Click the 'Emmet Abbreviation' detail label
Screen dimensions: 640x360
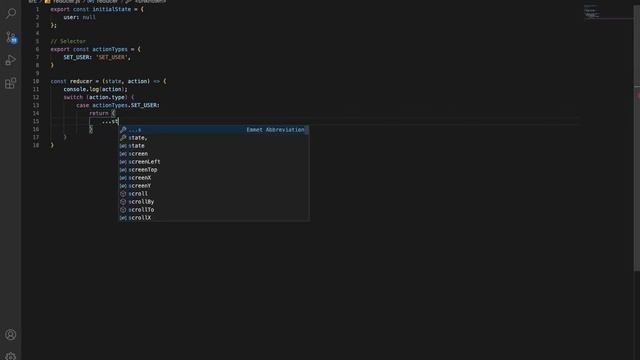click(275, 130)
